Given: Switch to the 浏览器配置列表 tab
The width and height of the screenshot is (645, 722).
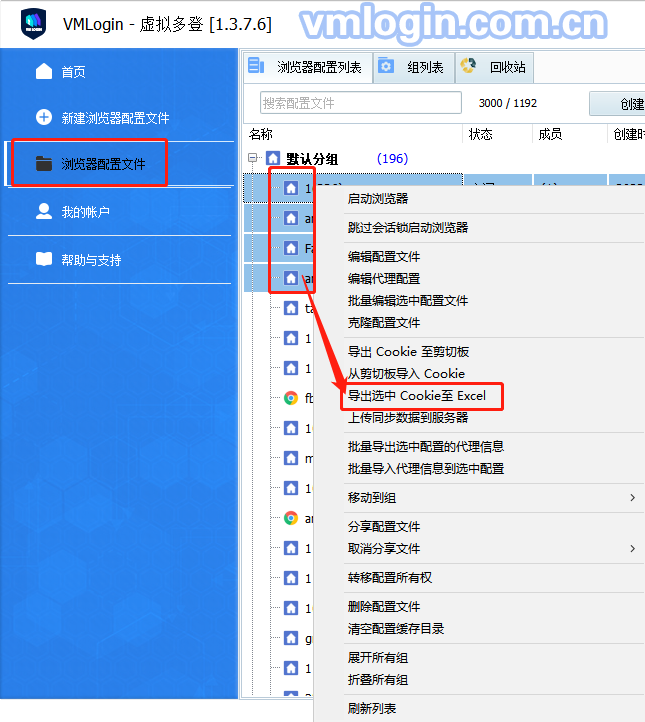Looking at the screenshot, I should 308,67.
